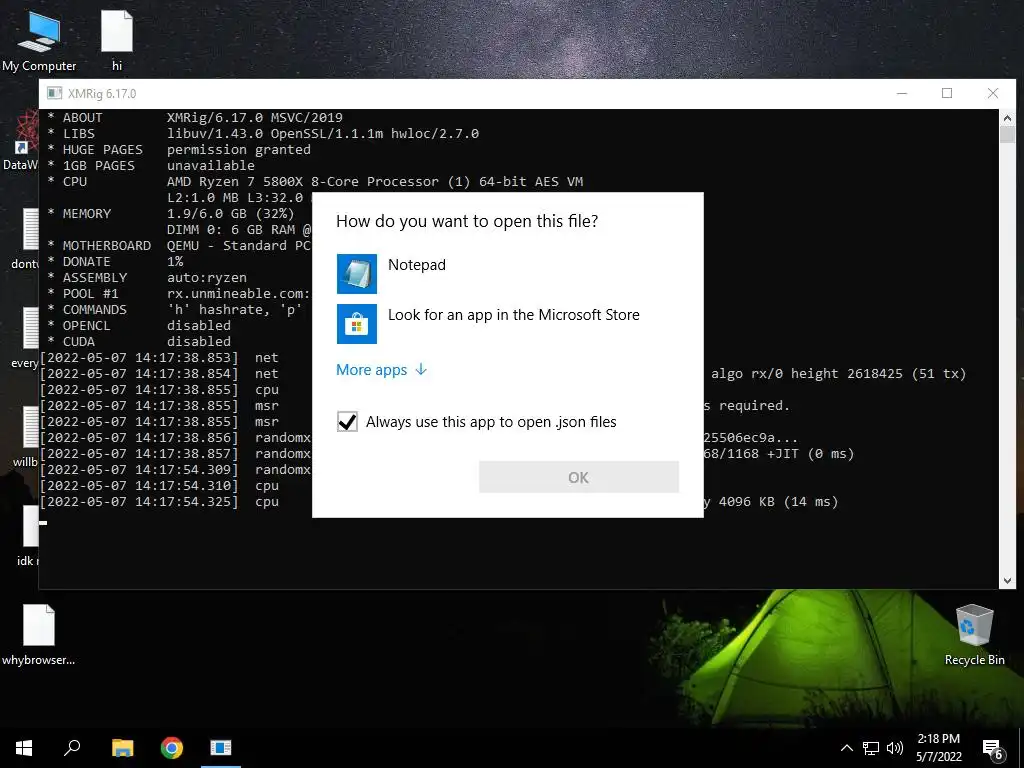Open the Windows Start menu
Screen dimensions: 1024x768
point(24,748)
